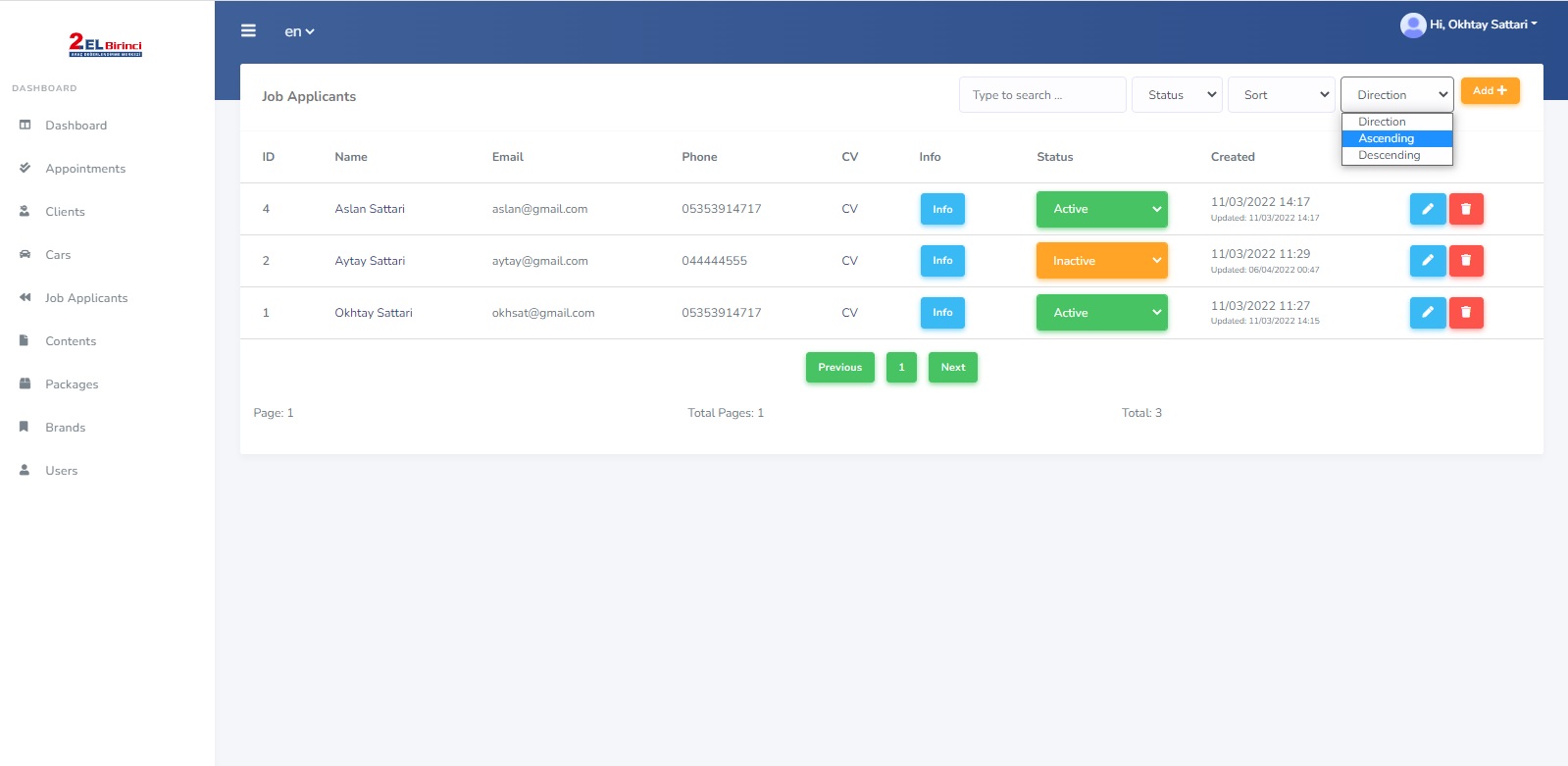Click Info button for Aslan Sattari
This screenshot has width=1568, height=766.
point(942,209)
